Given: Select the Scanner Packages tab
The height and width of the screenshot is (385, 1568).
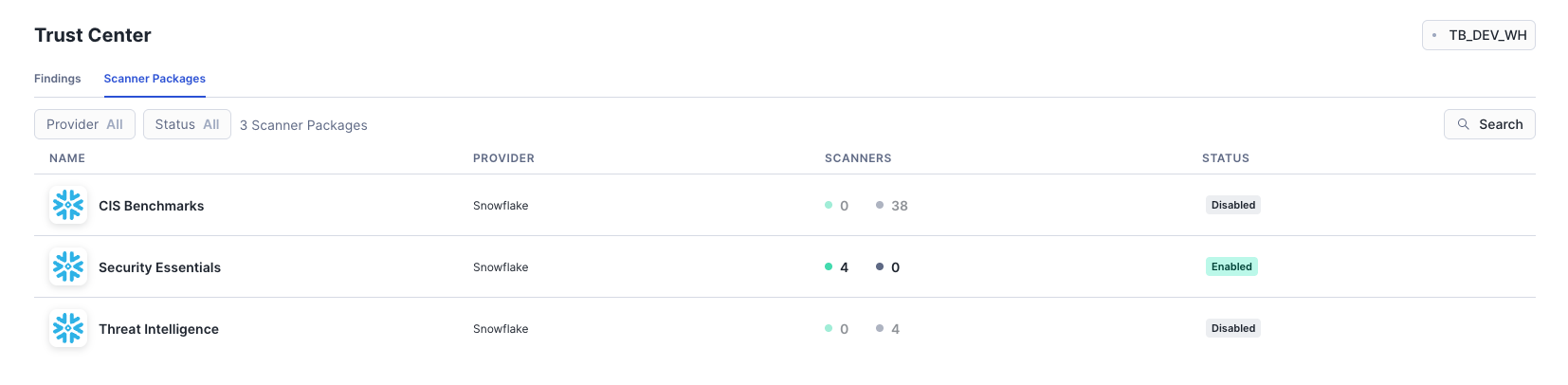Looking at the screenshot, I should (155, 79).
